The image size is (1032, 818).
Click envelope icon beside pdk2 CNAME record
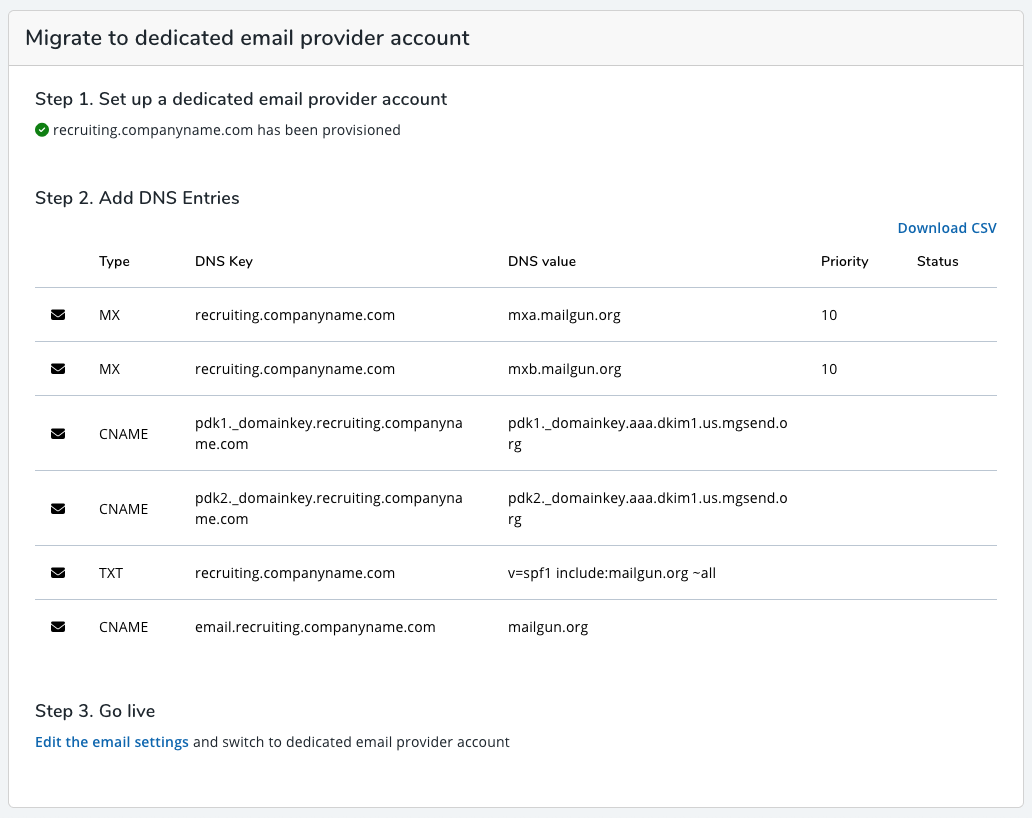pyautogui.click(x=58, y=509)
